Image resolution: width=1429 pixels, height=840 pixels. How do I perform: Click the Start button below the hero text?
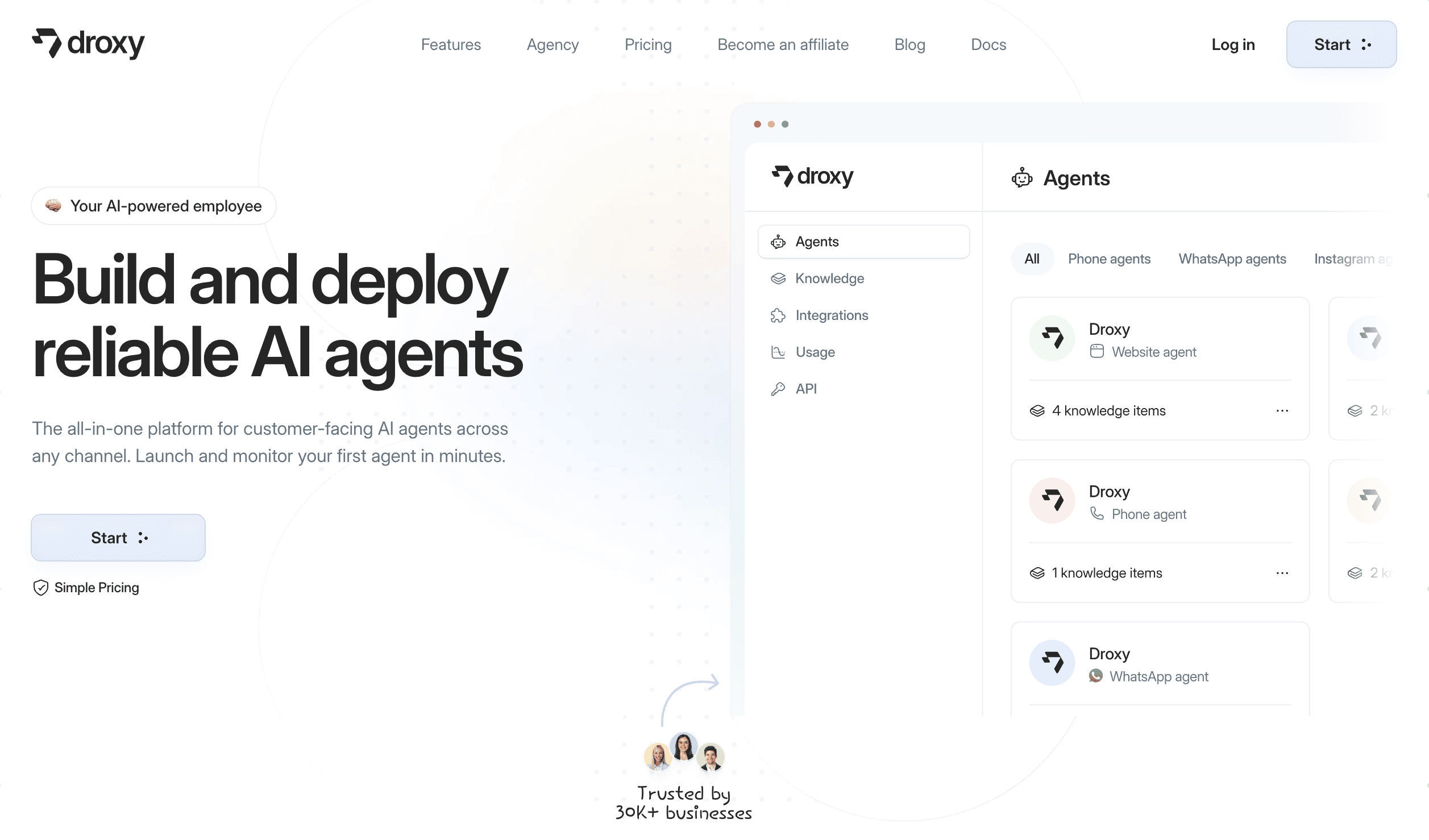(118, 538)
